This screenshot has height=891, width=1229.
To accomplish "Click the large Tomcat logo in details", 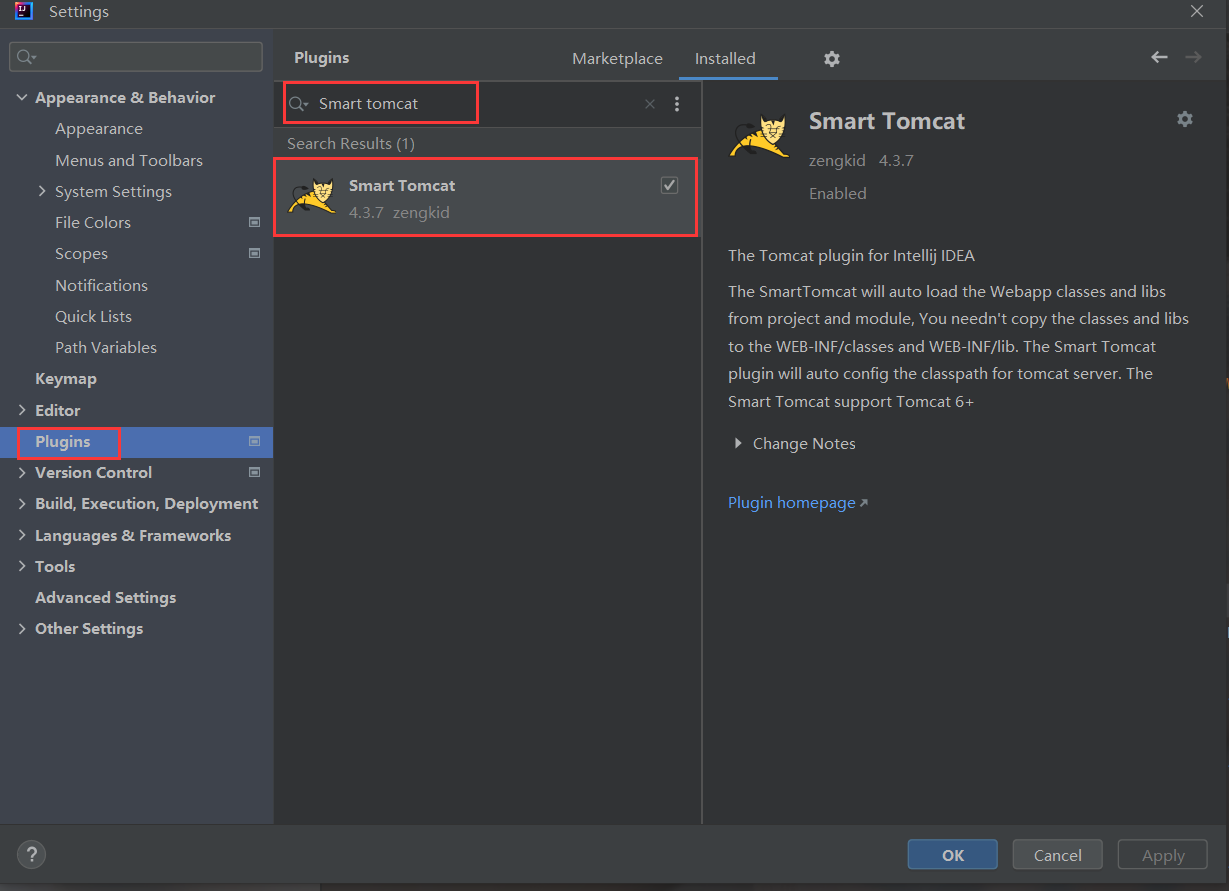I will tap(759, 137).
